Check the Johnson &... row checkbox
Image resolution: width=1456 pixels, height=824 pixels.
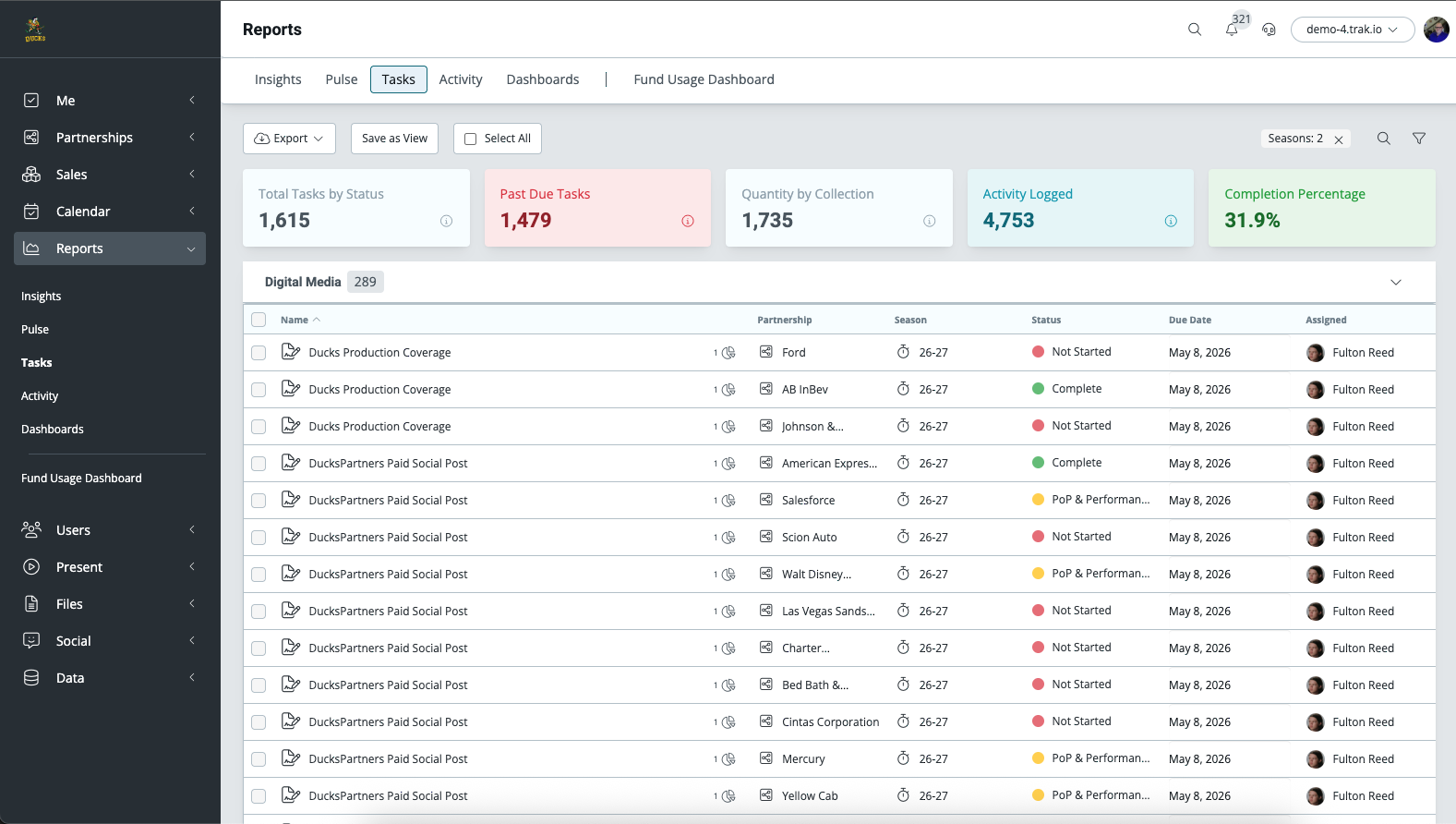tap(259, 427)
